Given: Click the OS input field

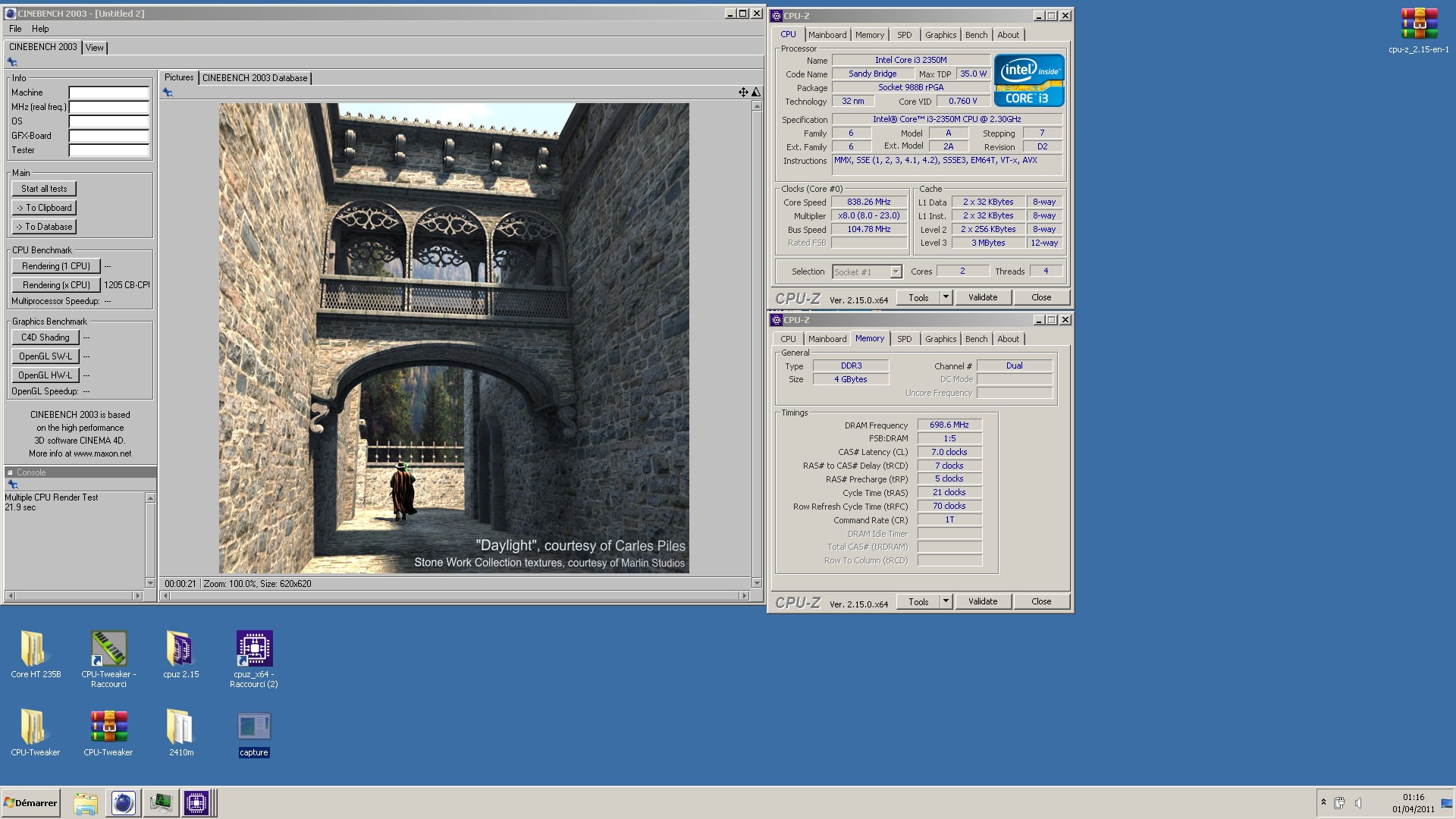Looking at the screenshot, I should coord(109,121).
